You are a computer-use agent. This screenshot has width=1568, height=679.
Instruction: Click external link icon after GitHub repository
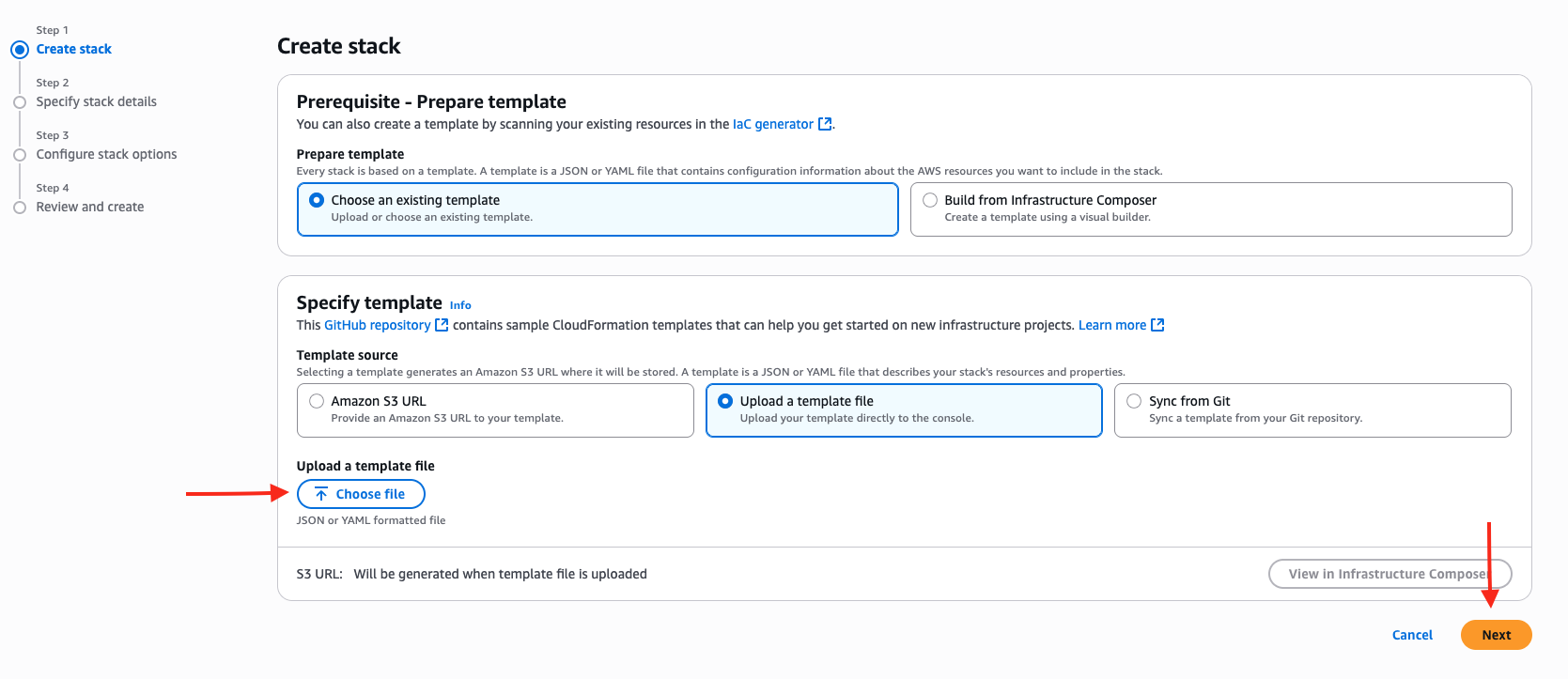pyautogui.click(x=442, y=325)
